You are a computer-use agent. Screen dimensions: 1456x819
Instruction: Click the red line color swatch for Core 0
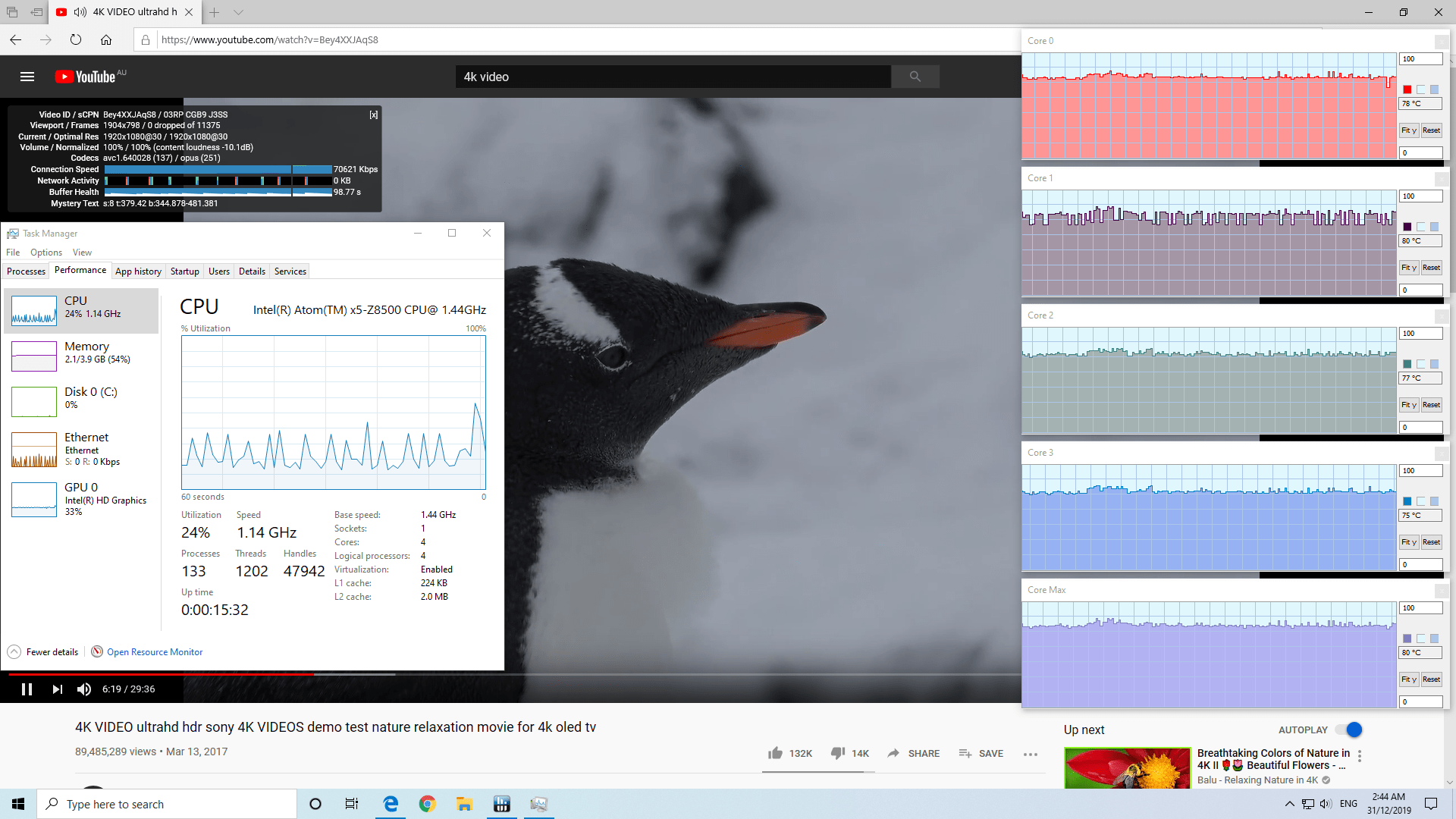tap(1407, 89)
